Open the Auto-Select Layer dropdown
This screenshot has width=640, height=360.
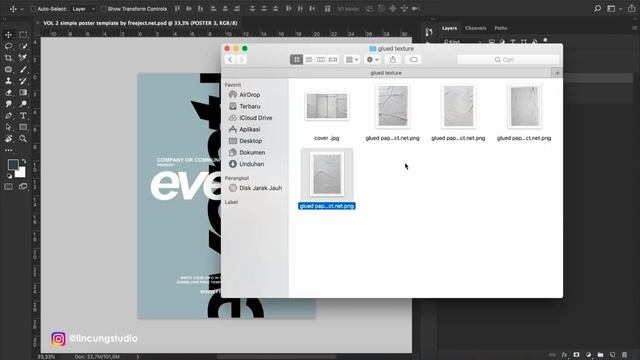tap(83, 9)
